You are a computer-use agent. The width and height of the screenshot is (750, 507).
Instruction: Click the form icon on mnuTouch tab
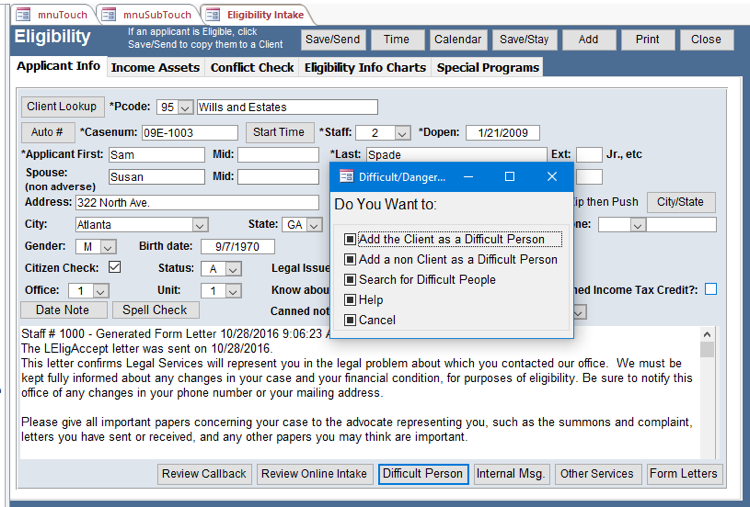point(23,14)
